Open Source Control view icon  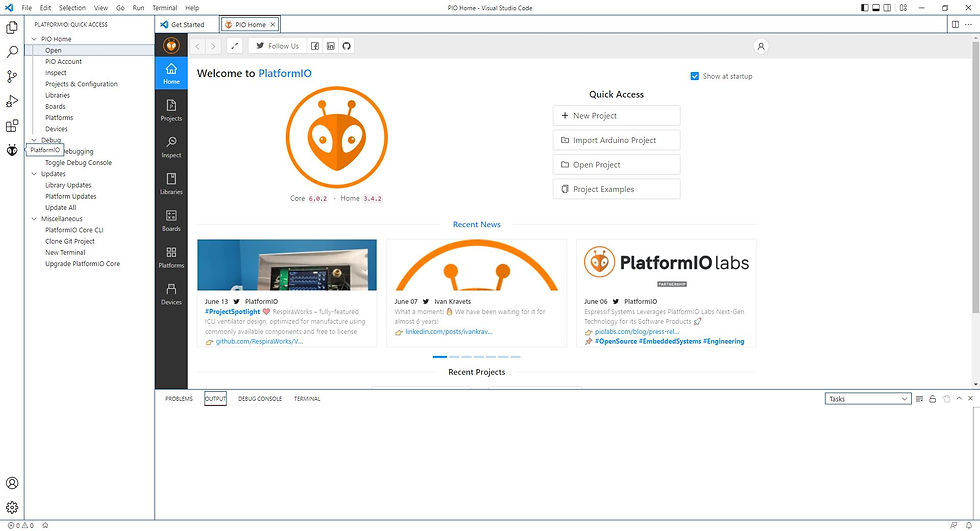pos(12,76)
